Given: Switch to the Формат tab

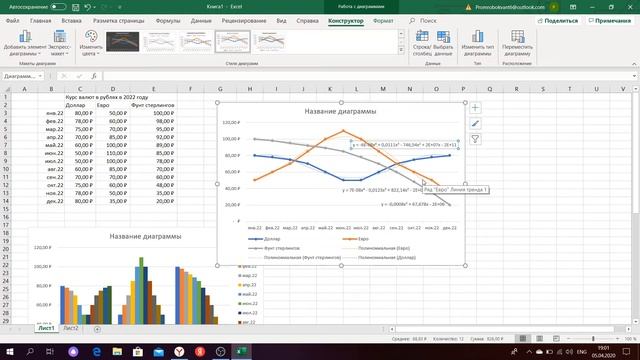Looking at the screenshot, I should (x=383, y=20).
